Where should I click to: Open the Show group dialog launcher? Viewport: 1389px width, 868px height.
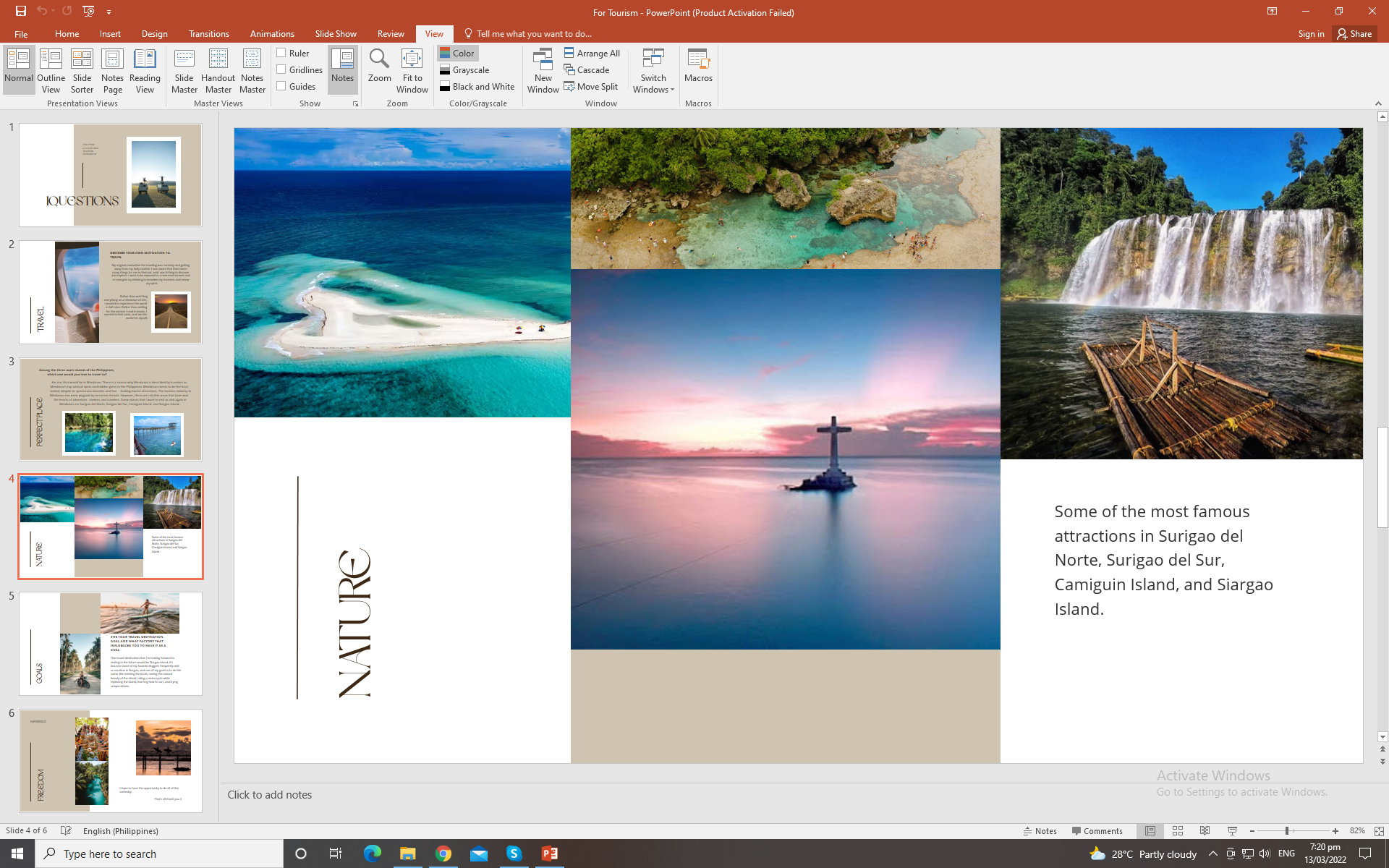click(355, 104)
